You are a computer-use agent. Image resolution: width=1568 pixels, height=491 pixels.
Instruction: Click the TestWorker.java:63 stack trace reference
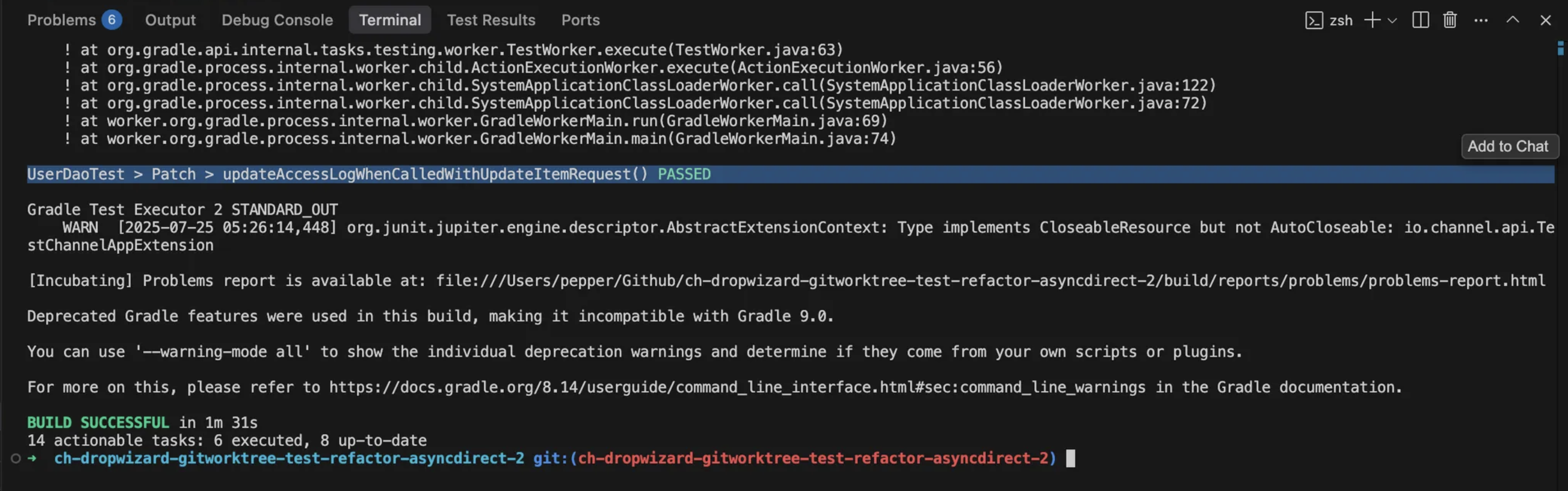point(755,50)
